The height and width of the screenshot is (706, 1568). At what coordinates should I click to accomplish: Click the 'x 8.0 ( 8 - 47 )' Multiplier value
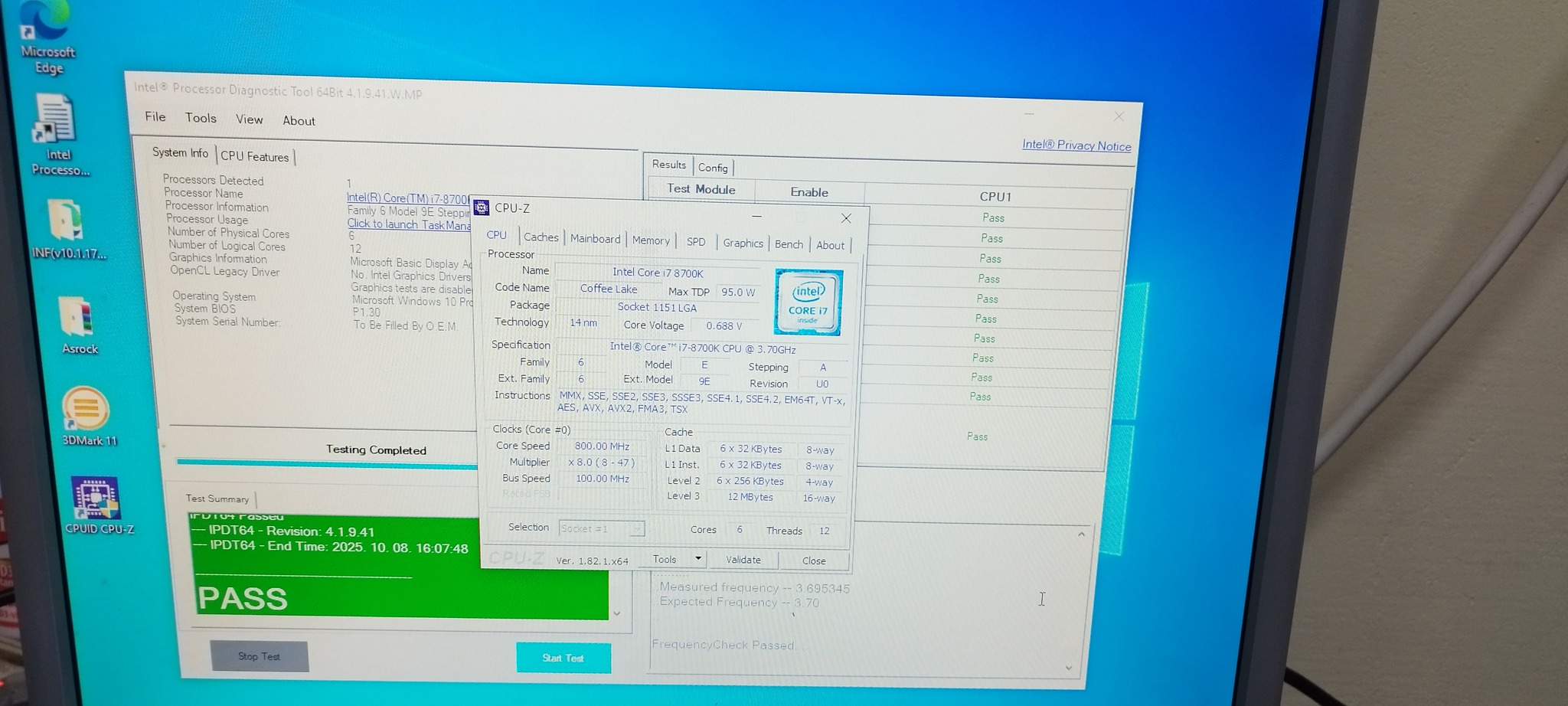[x=602, y=462]
